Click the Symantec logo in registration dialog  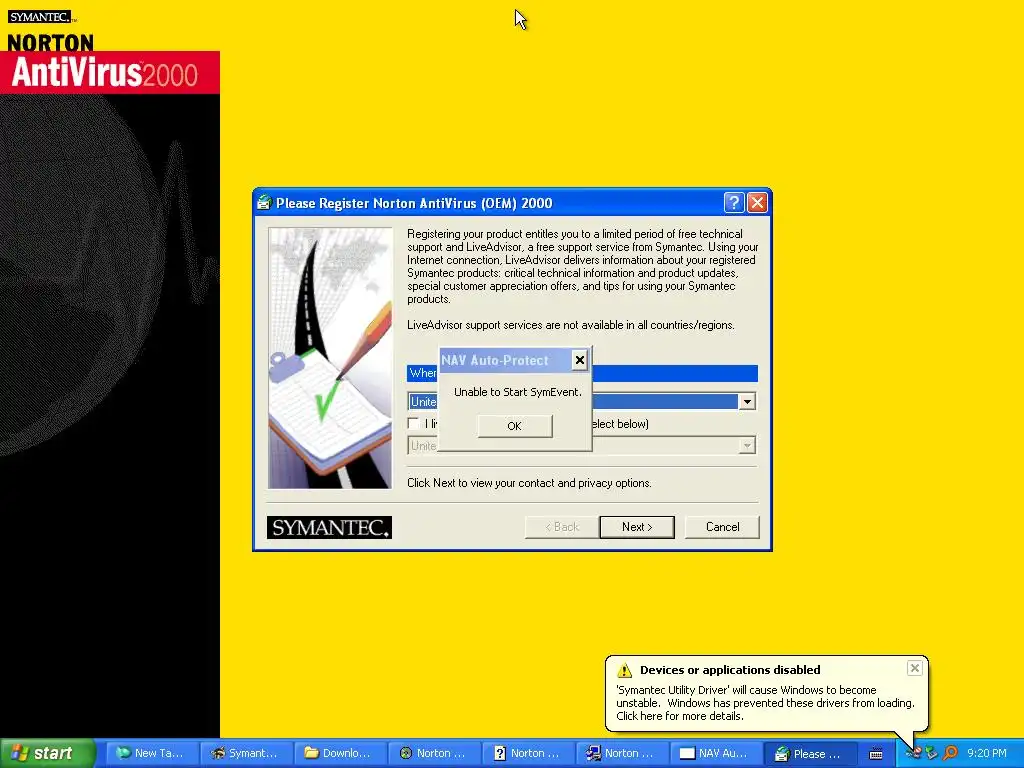[x=329, y=527]
